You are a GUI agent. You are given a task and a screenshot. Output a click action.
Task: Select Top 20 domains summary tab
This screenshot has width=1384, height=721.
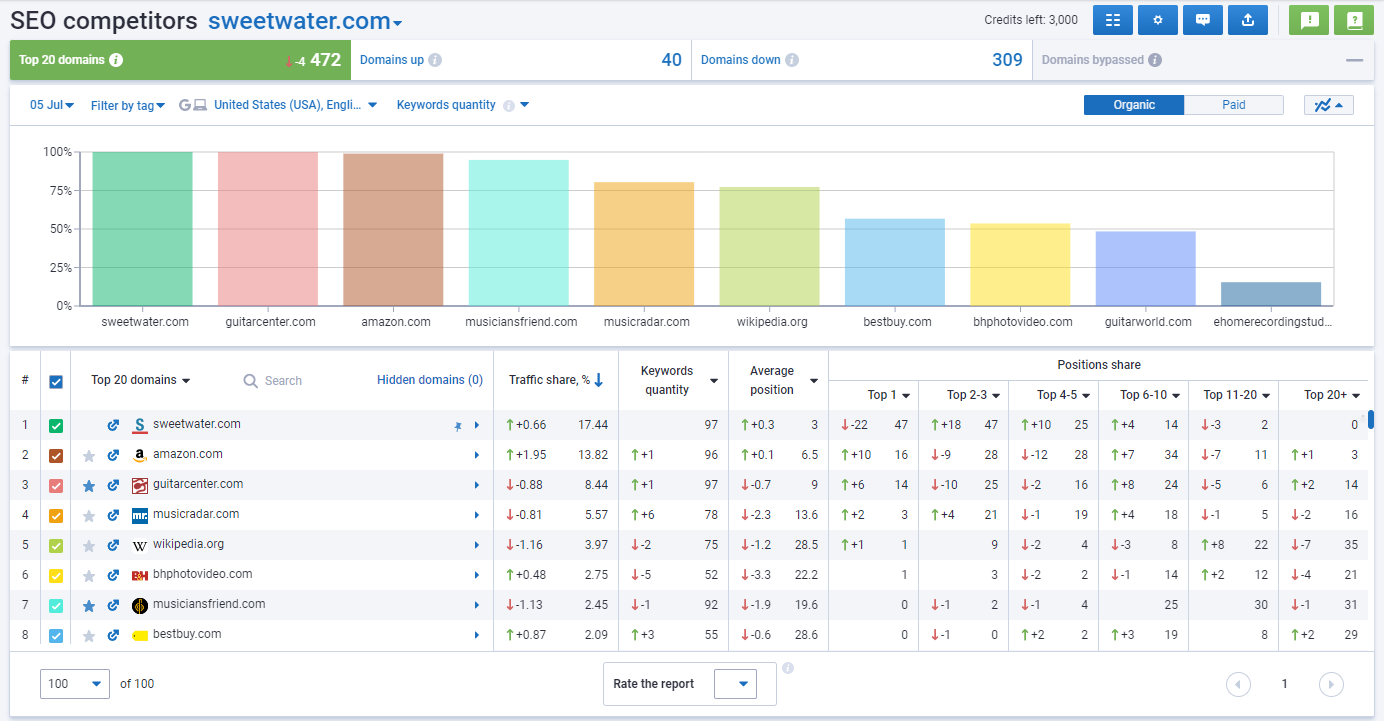(x=180, y=60)
